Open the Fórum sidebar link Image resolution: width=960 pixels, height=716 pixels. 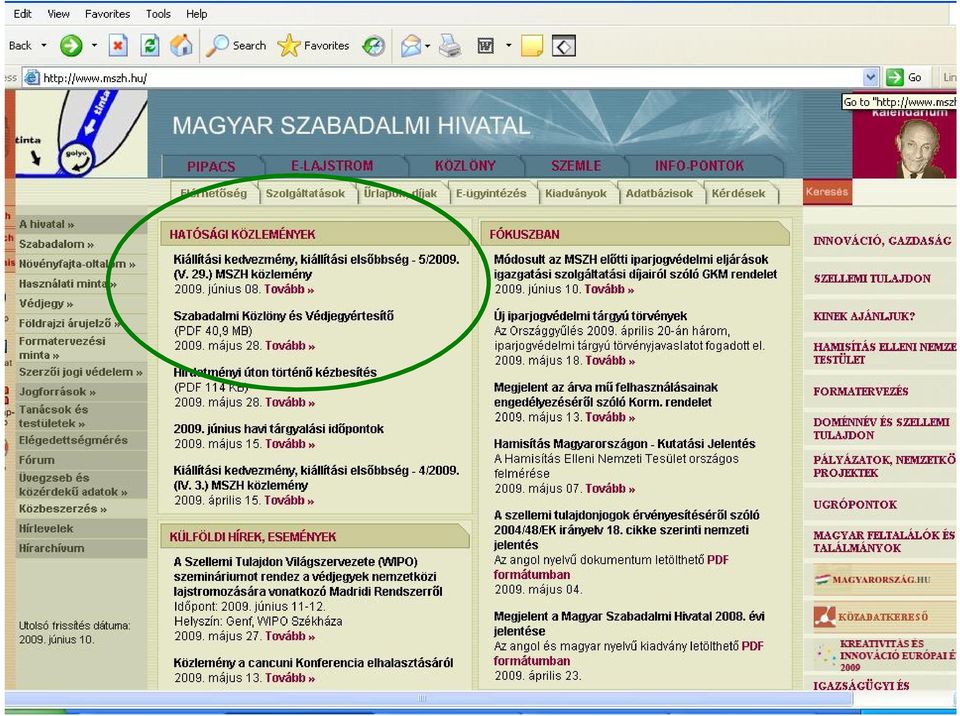(37, 460)
